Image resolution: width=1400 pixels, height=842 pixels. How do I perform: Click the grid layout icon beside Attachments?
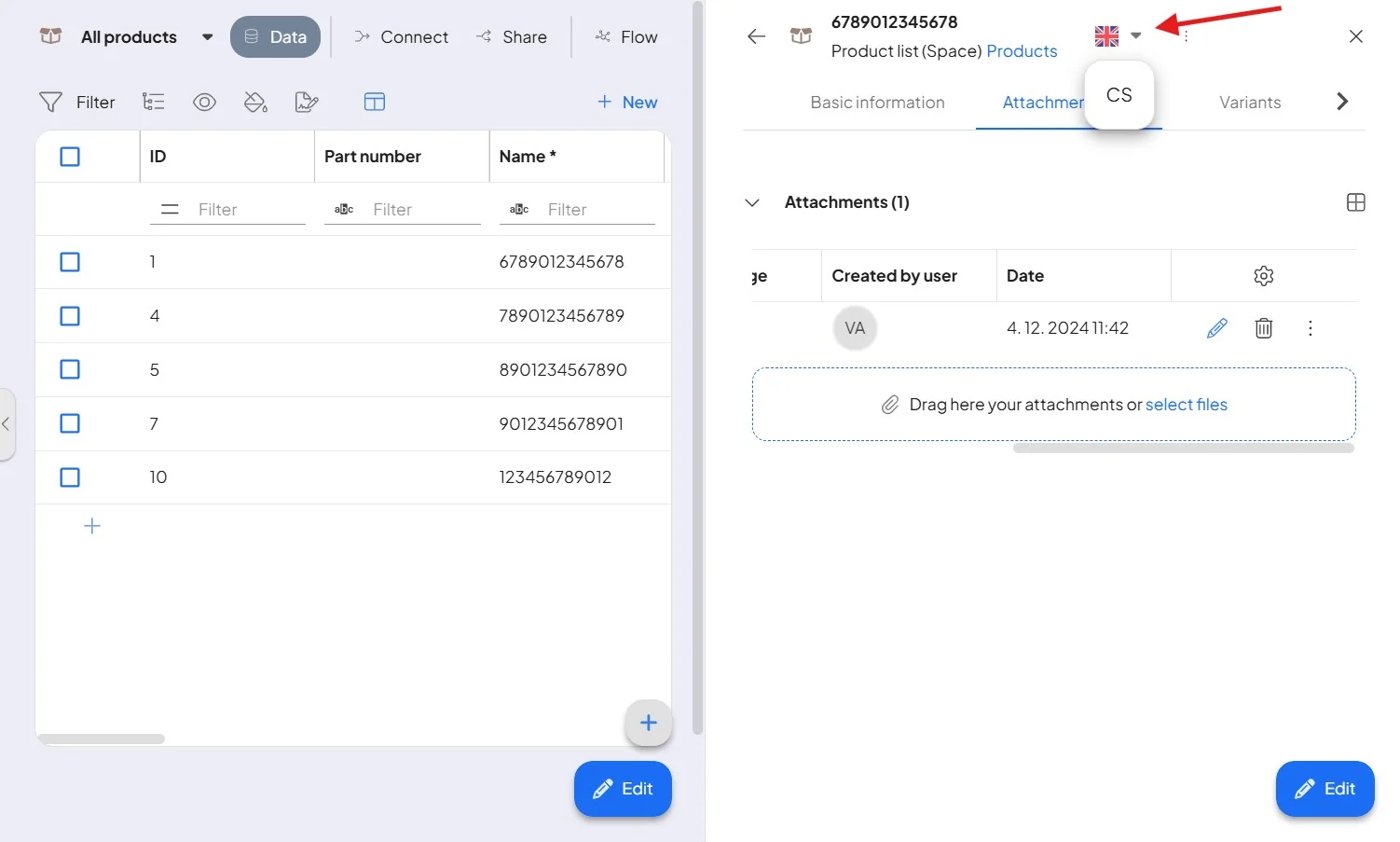1356,202
